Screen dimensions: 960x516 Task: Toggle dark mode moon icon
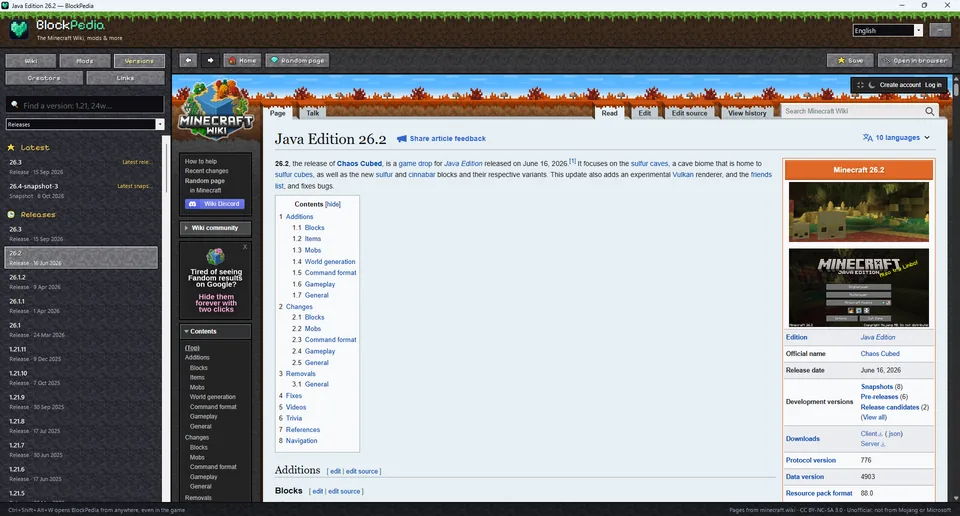click(x=872, y=85)
